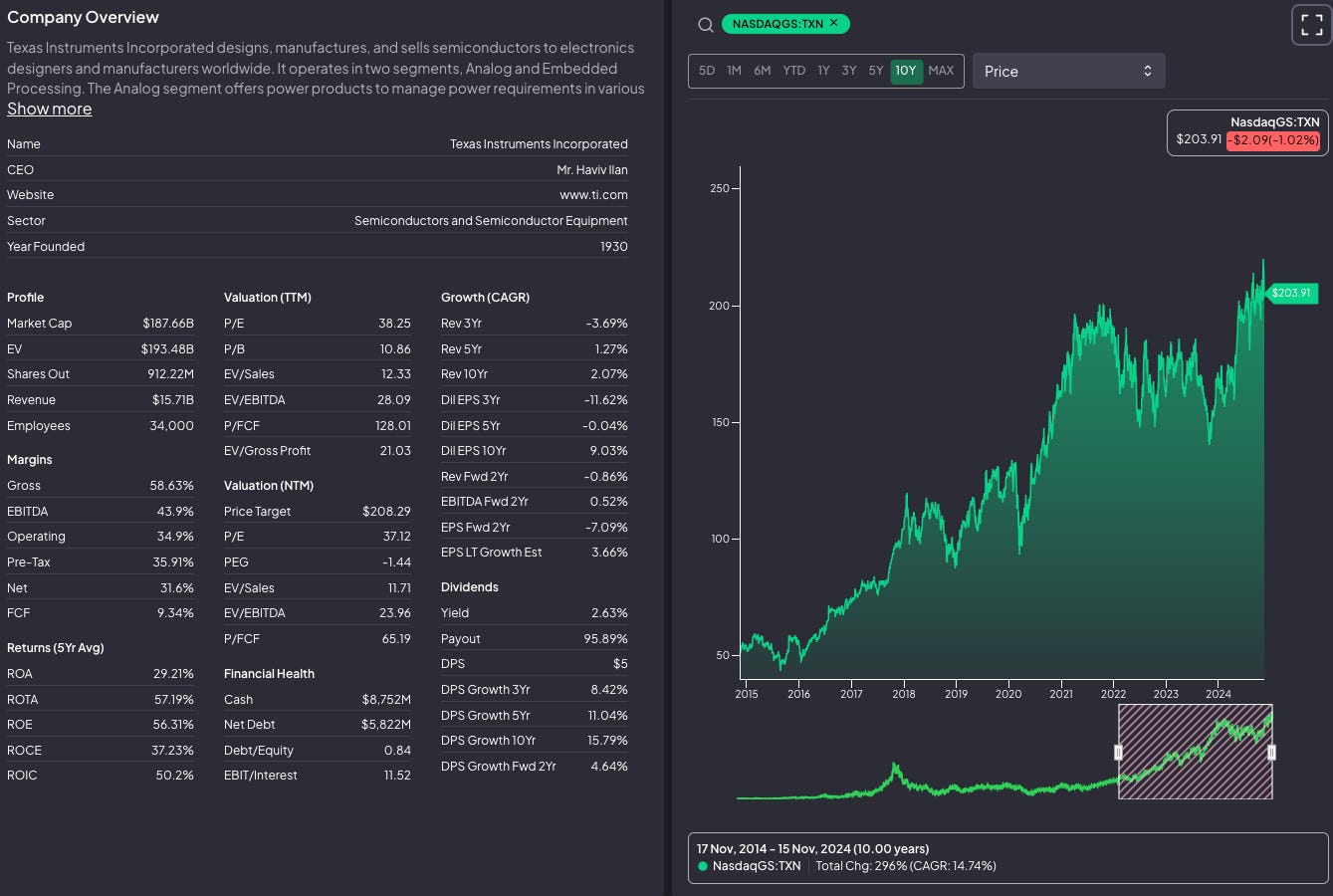Click the right range slider handle
This screenshot has height=896, width=1333.
[x=1271, y=753]
